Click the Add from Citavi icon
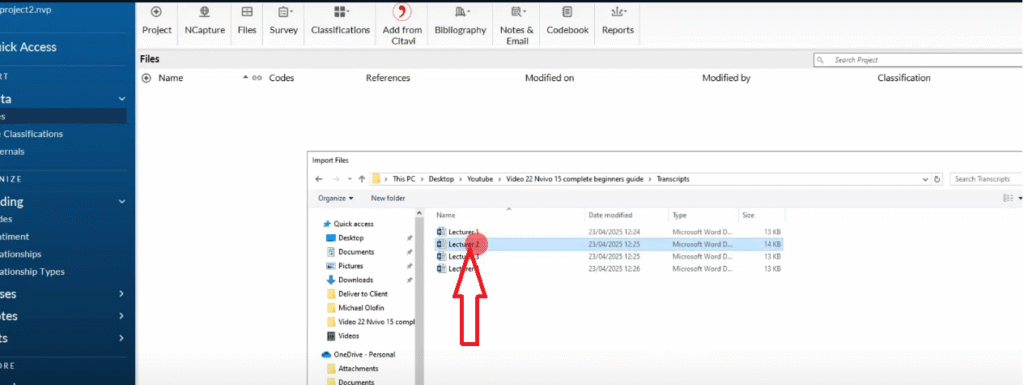This screenshot has width=1024, height=385. tap(402, 12)
